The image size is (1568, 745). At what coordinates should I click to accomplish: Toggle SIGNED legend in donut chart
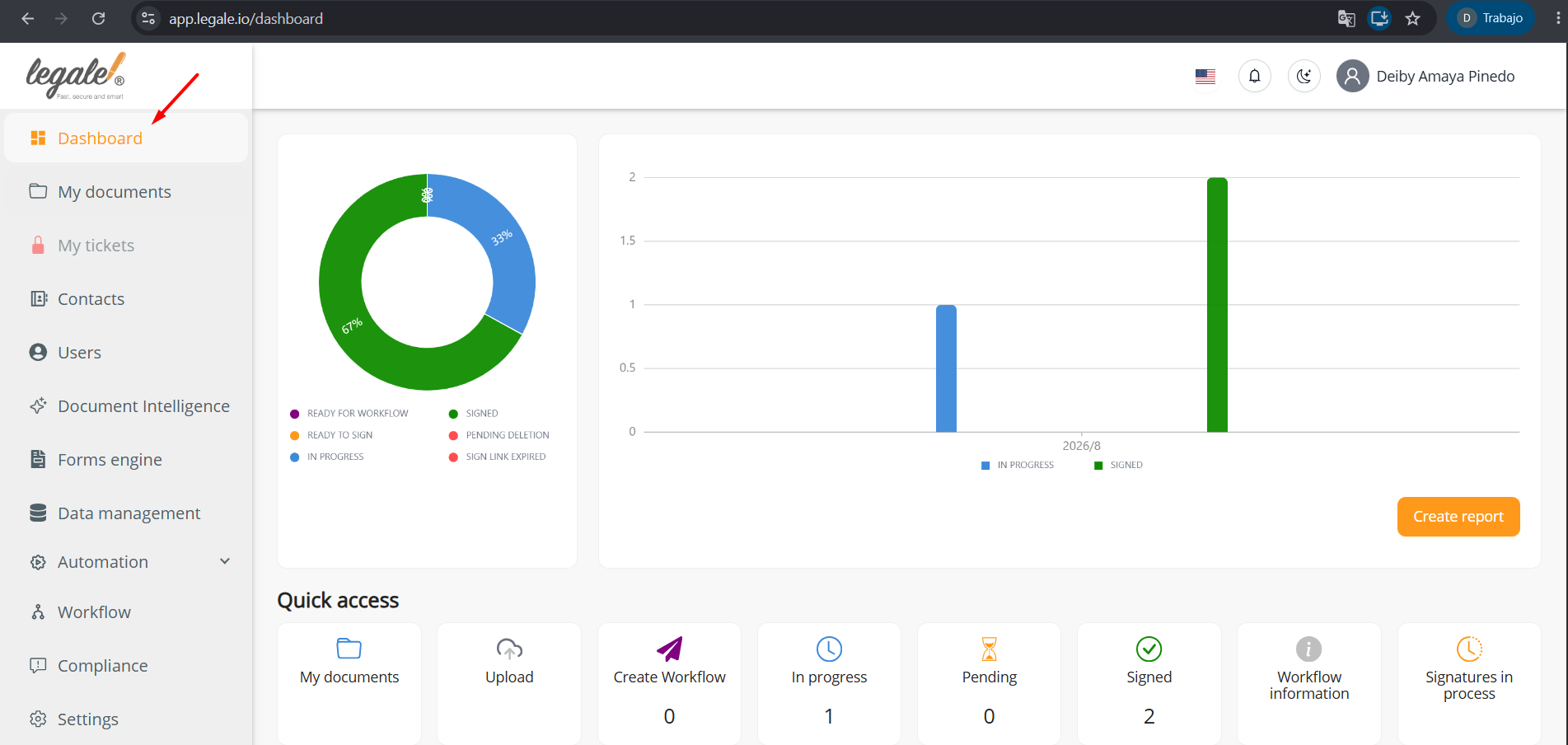pyautogui.click(x=474, y=414)
